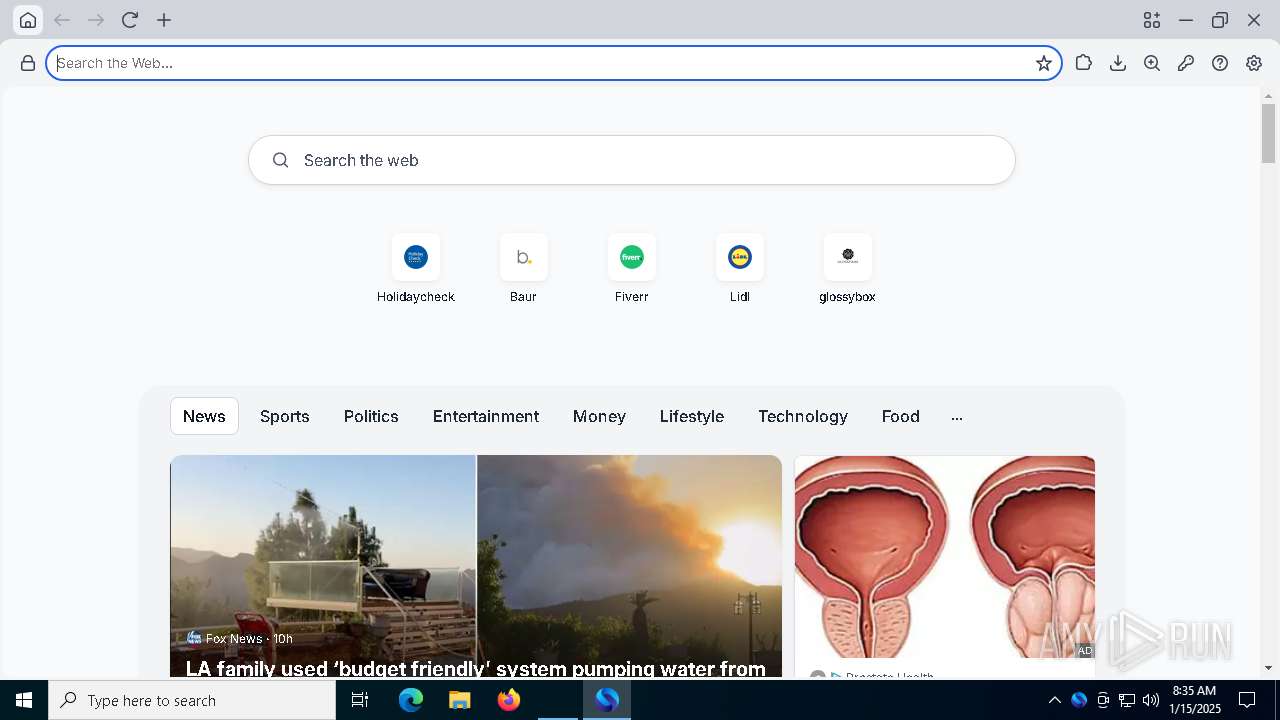The height and width of the screenshot is (720, 1280).
Task: Open the extensions puzzle icon
Action: [x=1084, y=63]
